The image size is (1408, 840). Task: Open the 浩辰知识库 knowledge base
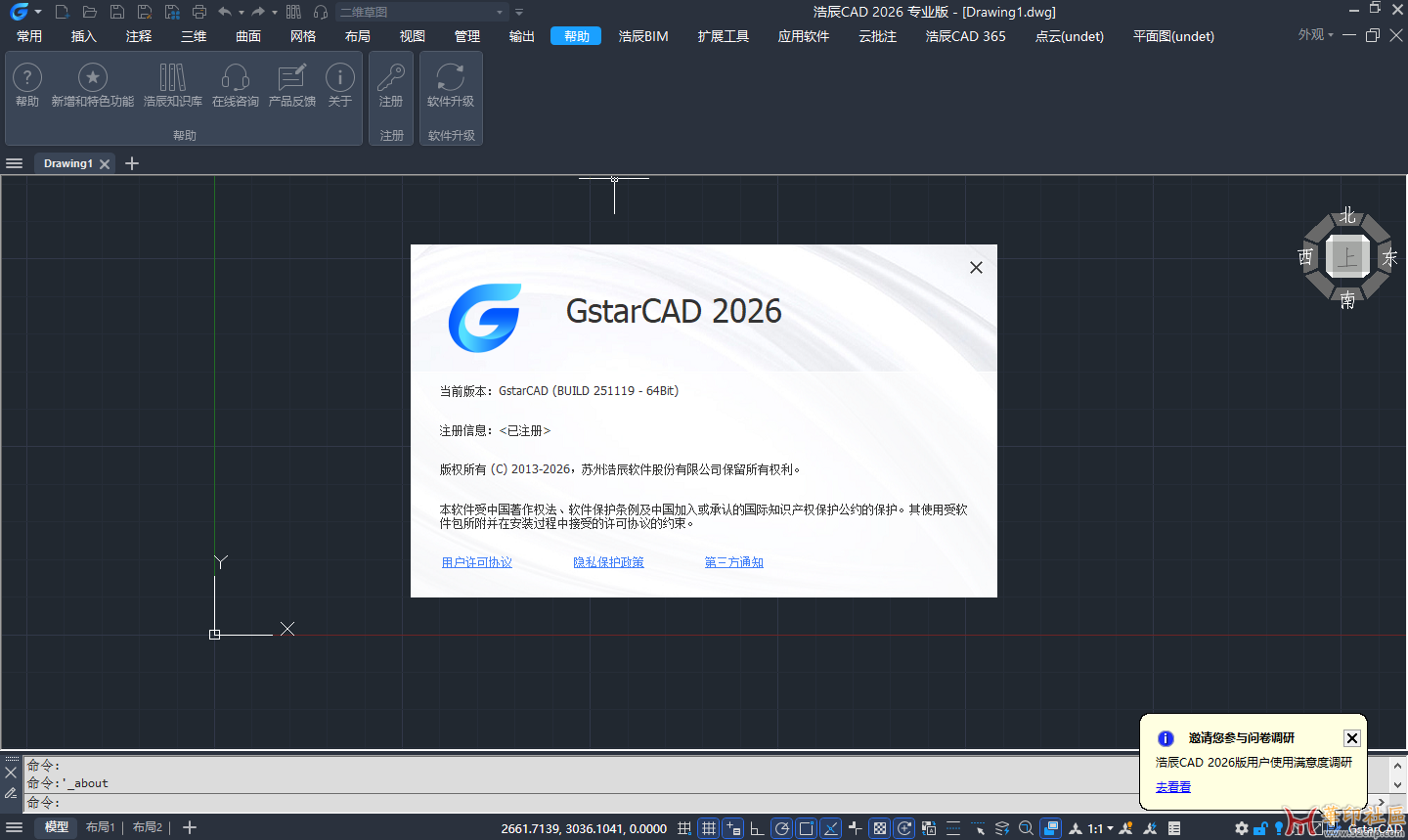[173, 85]
